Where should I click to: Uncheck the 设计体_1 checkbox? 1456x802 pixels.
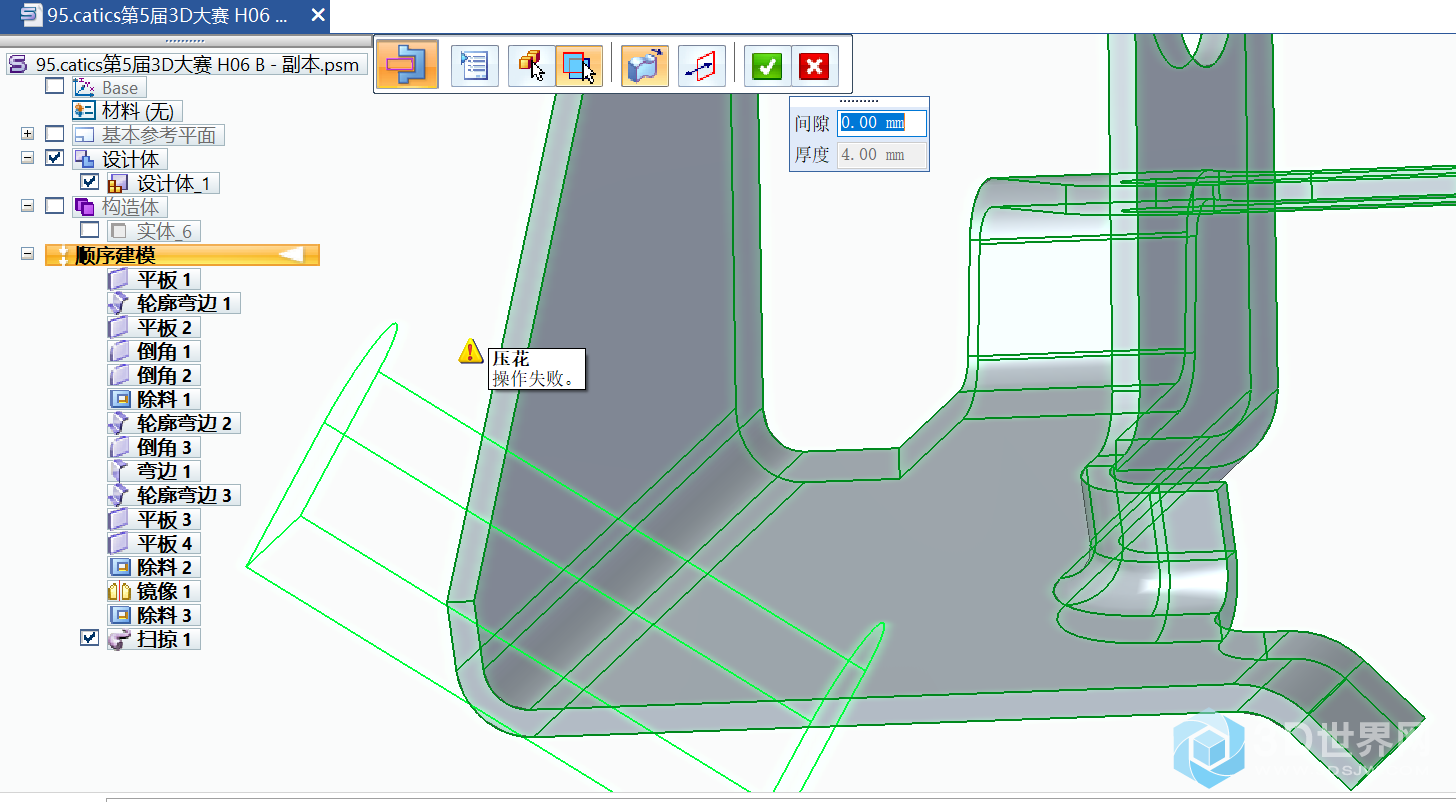(x=90, y=182)
